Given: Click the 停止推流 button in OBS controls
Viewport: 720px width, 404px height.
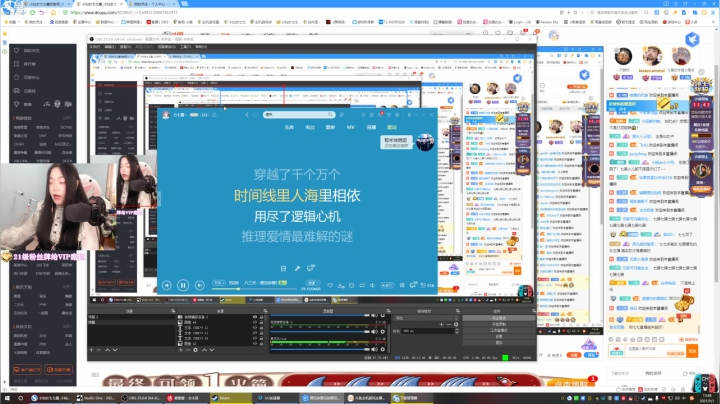Looking at the screenshot, I should (499, 318).
